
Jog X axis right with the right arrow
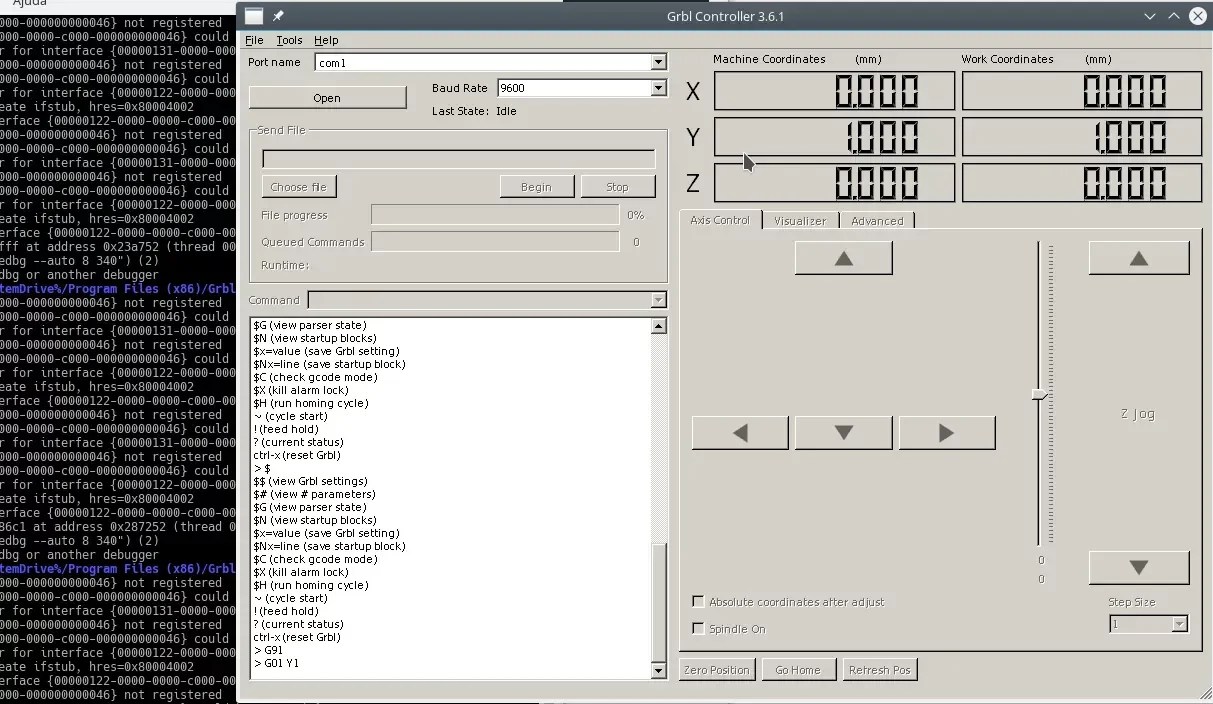[x=947, y=433]
